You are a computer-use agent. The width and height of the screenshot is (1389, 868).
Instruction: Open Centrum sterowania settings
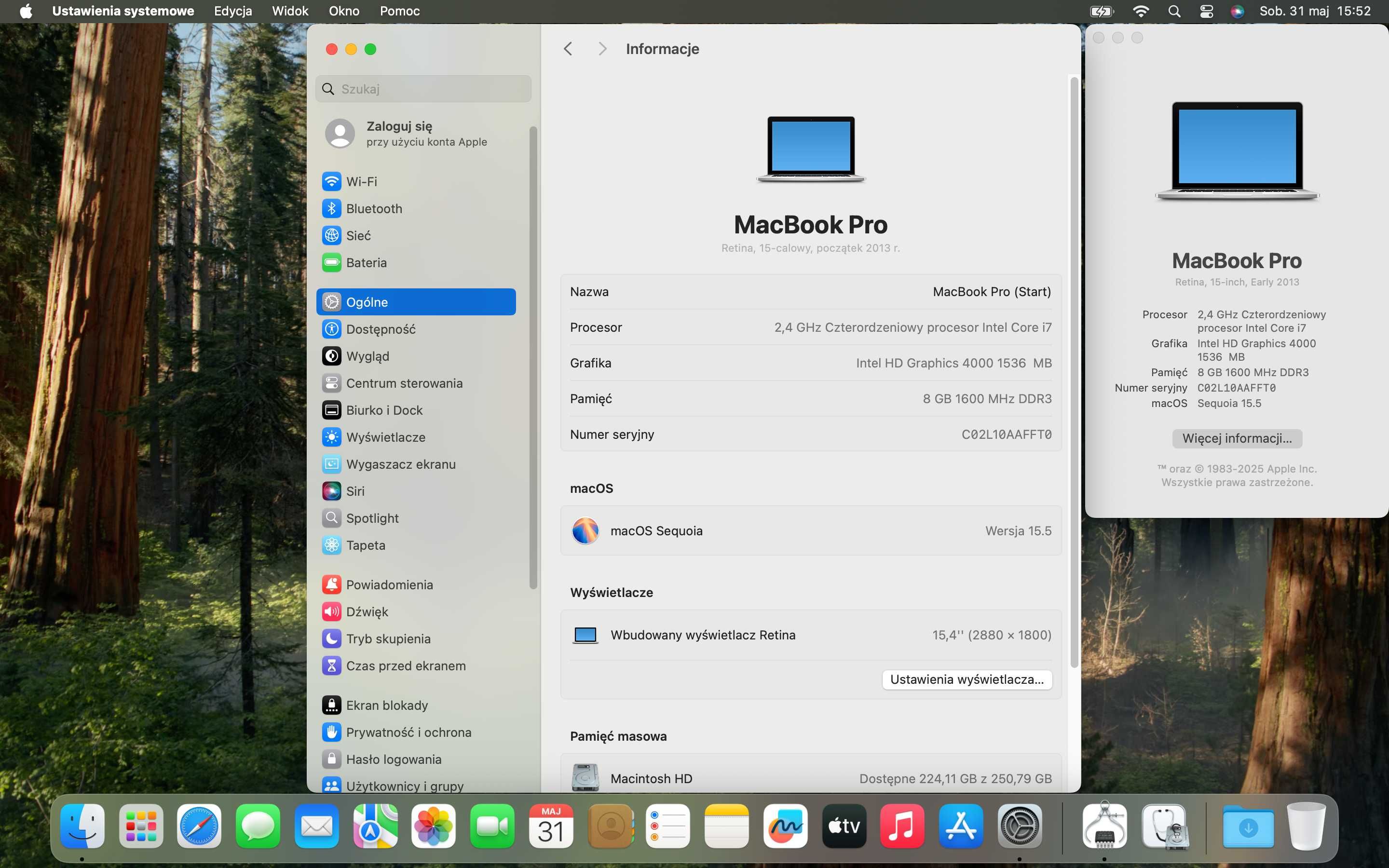pyautogui.click(x=416, y=383)
